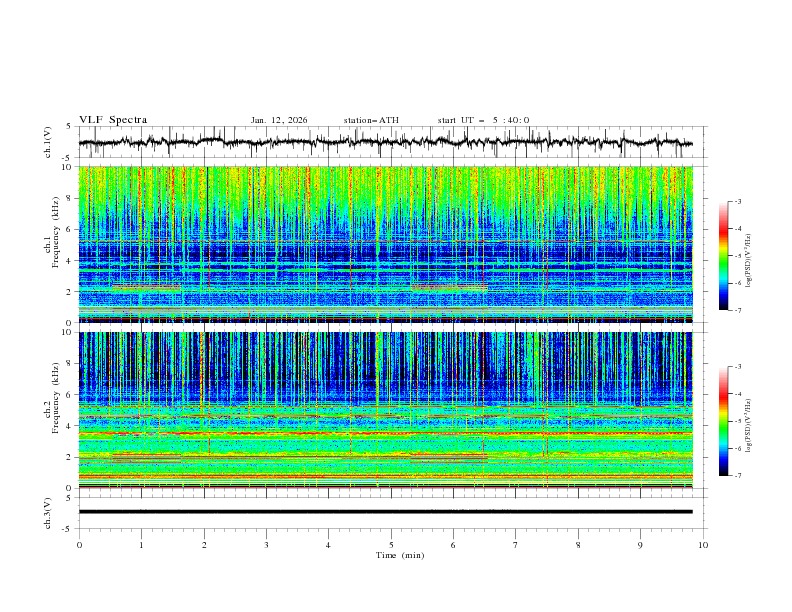
Task: Click the ch.1 frequency spectrogram panel
Action: [x=385, y=244]
